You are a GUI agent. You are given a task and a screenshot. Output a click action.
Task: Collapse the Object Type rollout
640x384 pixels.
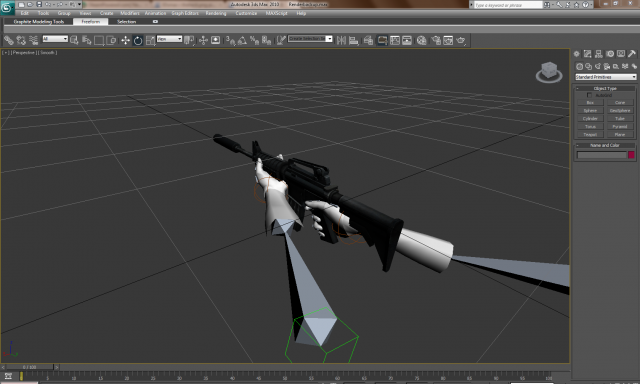[x=605, y=88]
